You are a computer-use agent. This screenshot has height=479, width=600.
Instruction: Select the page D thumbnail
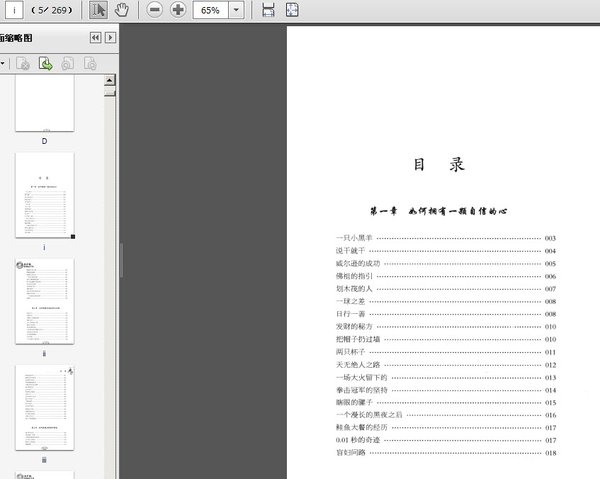[44, 103]
